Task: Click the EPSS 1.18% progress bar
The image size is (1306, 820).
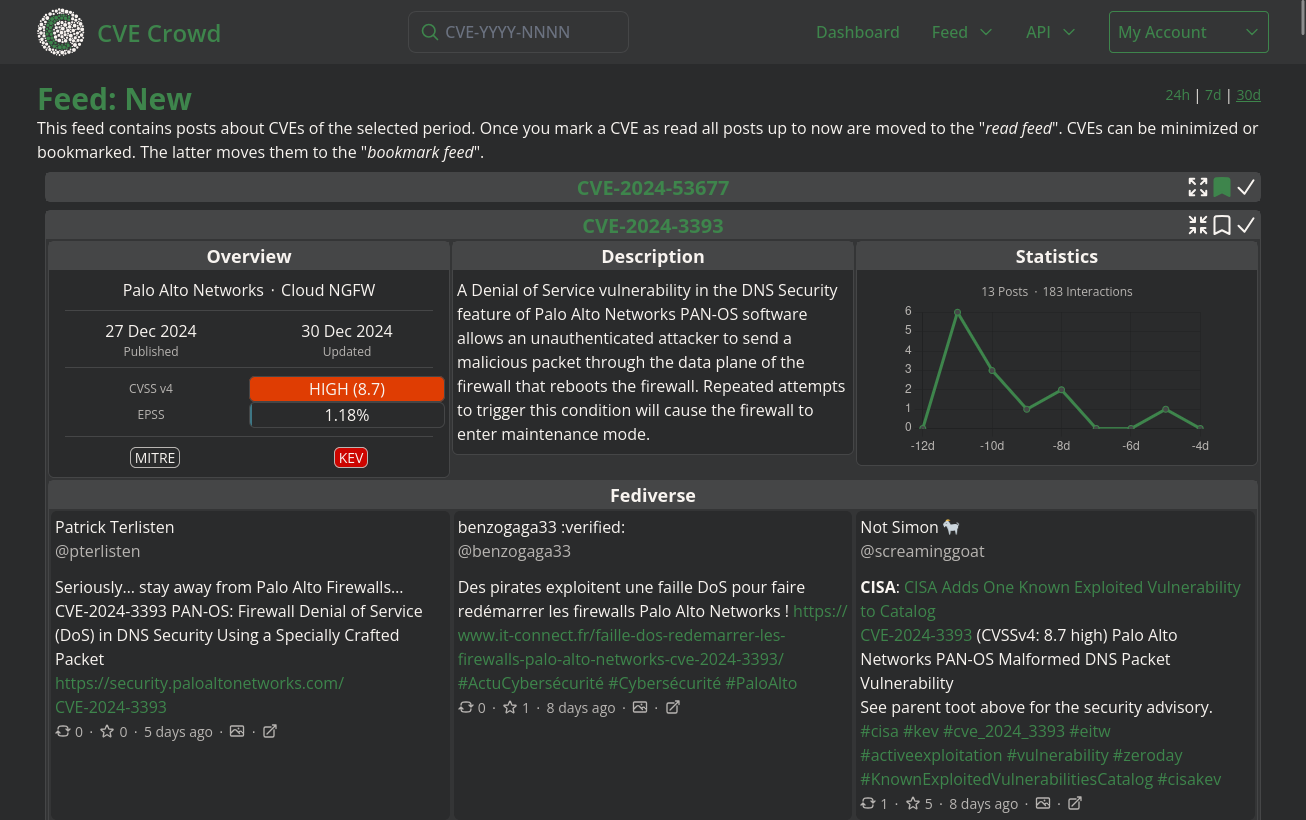Action: coord(347,415)
